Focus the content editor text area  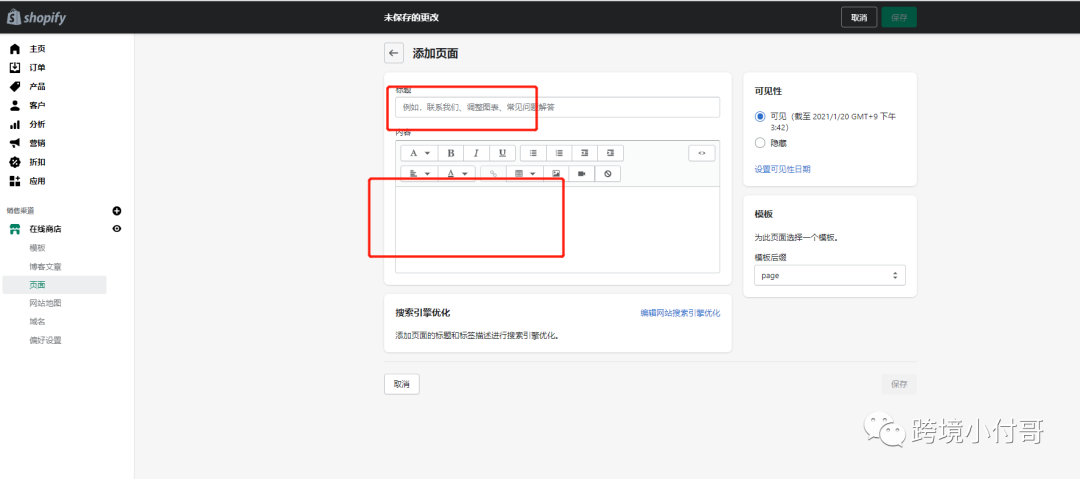coord(558,229)
